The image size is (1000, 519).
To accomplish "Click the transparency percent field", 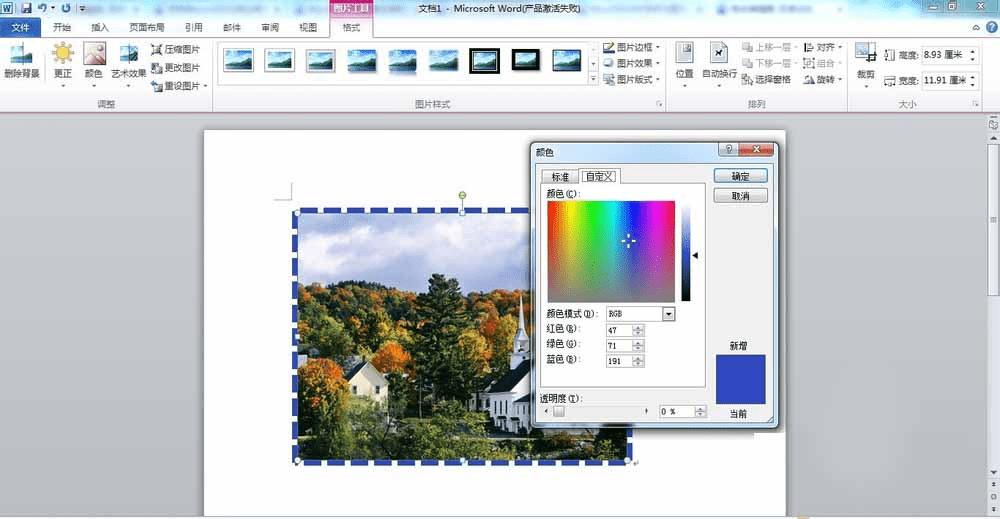I will (x=677, y=412).
